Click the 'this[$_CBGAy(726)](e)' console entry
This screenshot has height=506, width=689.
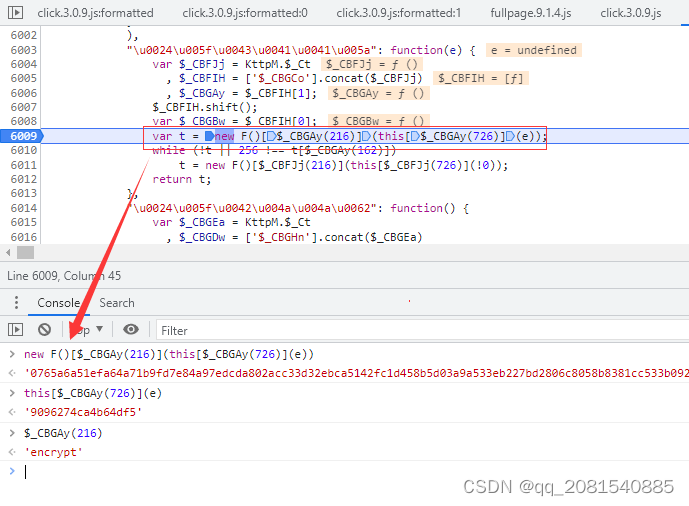[x=93, y=393]
